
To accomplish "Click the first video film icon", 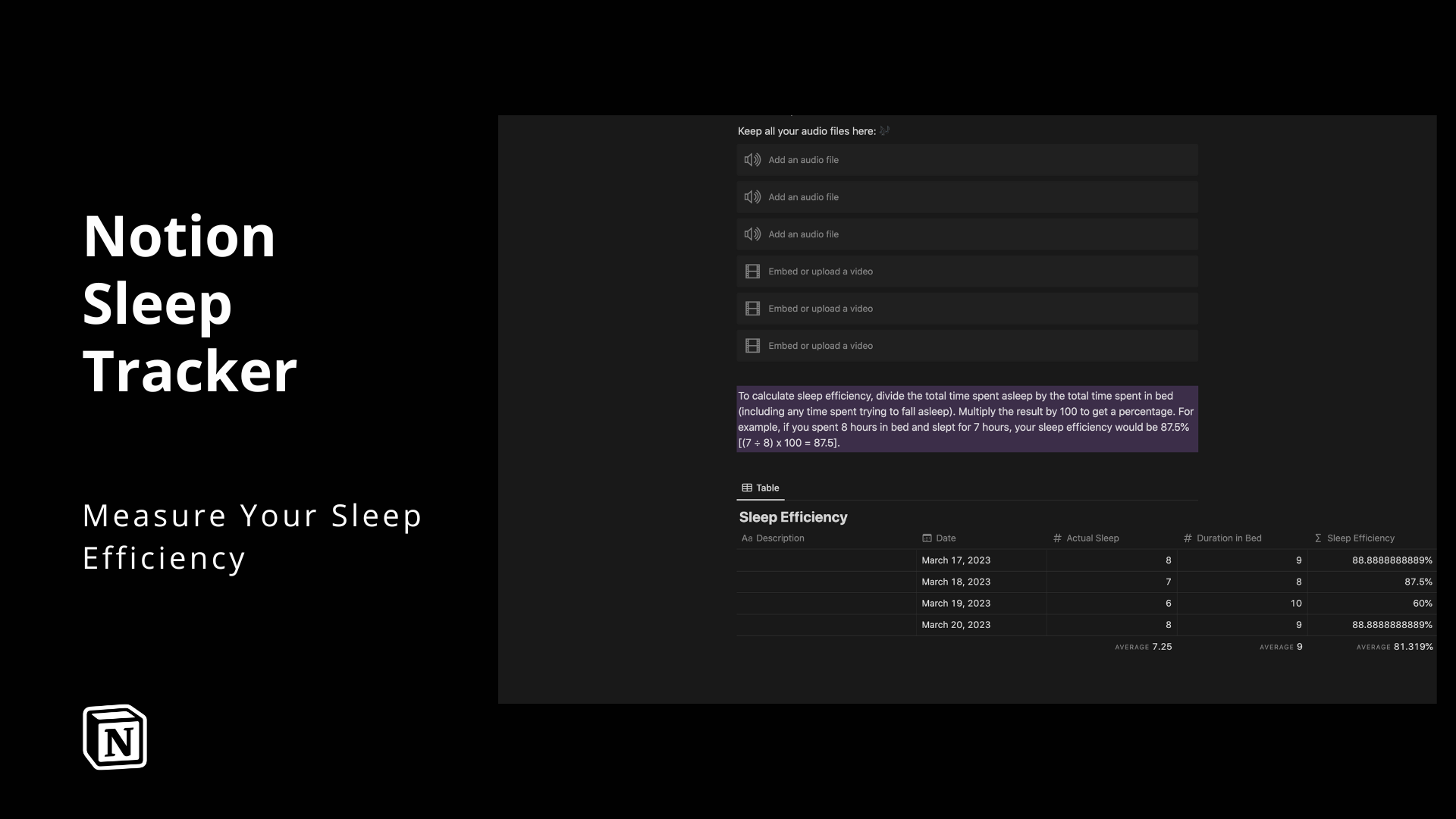I will (752, 271).
